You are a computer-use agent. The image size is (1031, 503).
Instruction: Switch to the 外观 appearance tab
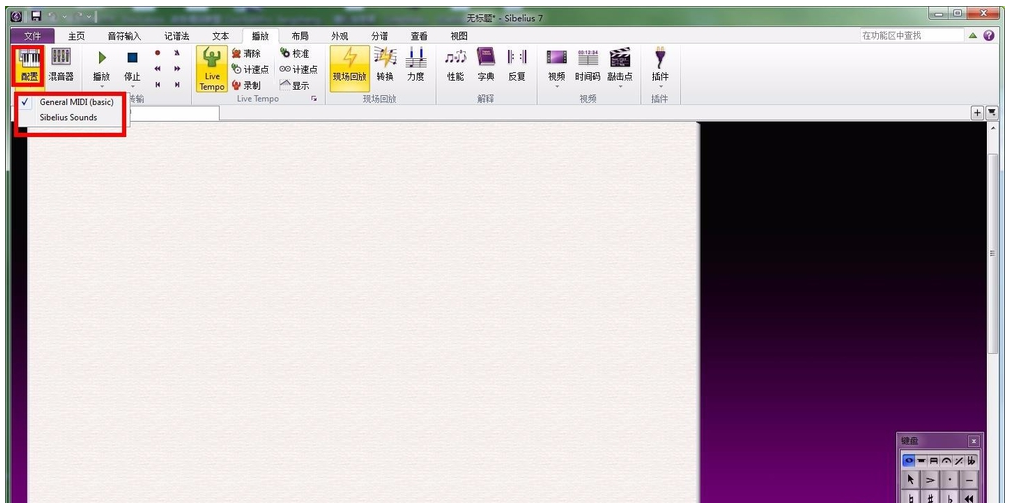339,36
